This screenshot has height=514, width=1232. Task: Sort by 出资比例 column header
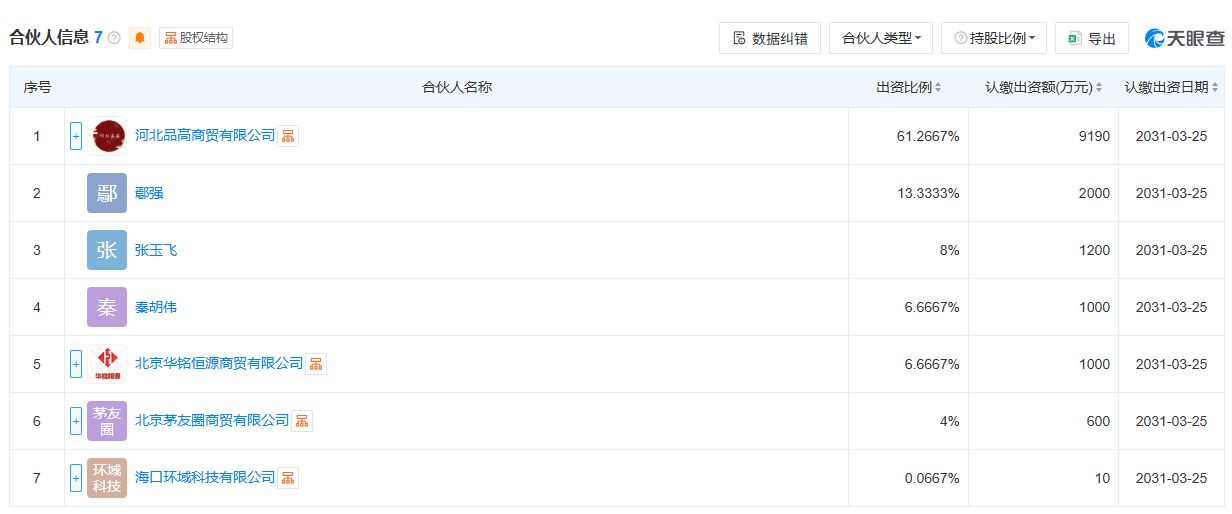tap(908, 87)
